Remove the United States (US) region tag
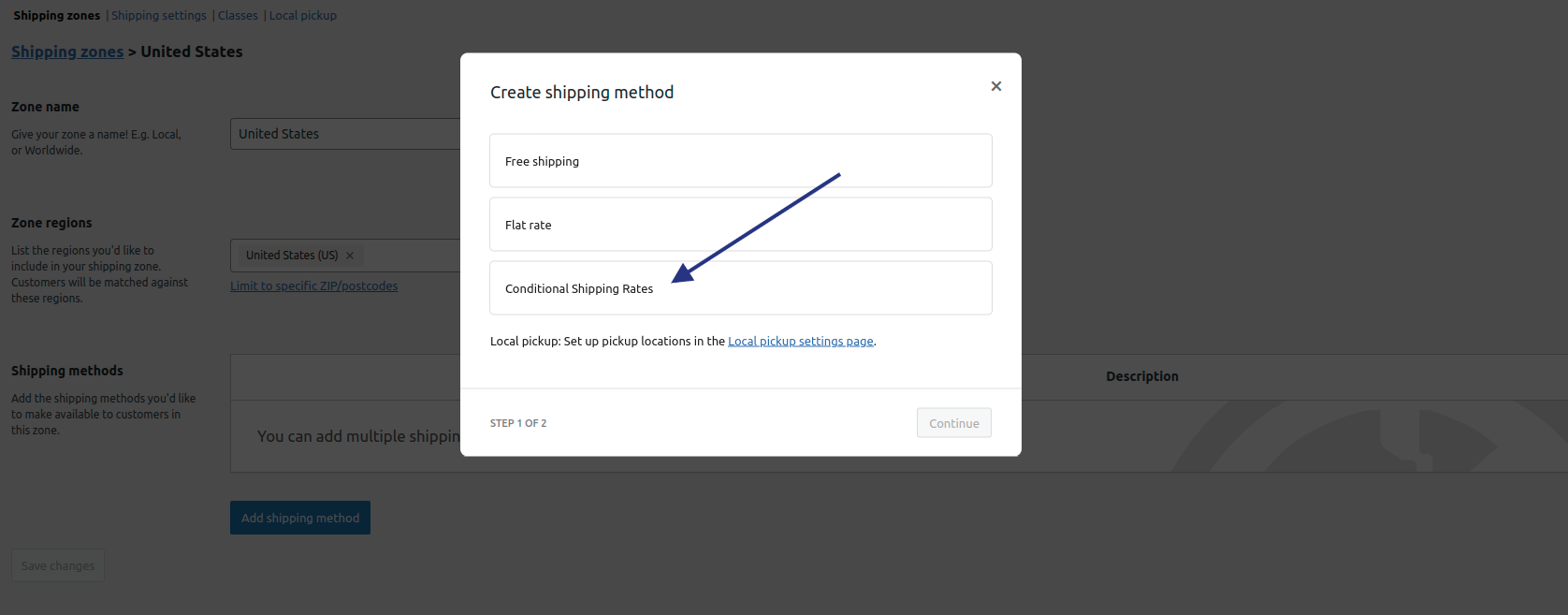The width and height of the screenshot is (1568, 615). (x=350, y=256)
